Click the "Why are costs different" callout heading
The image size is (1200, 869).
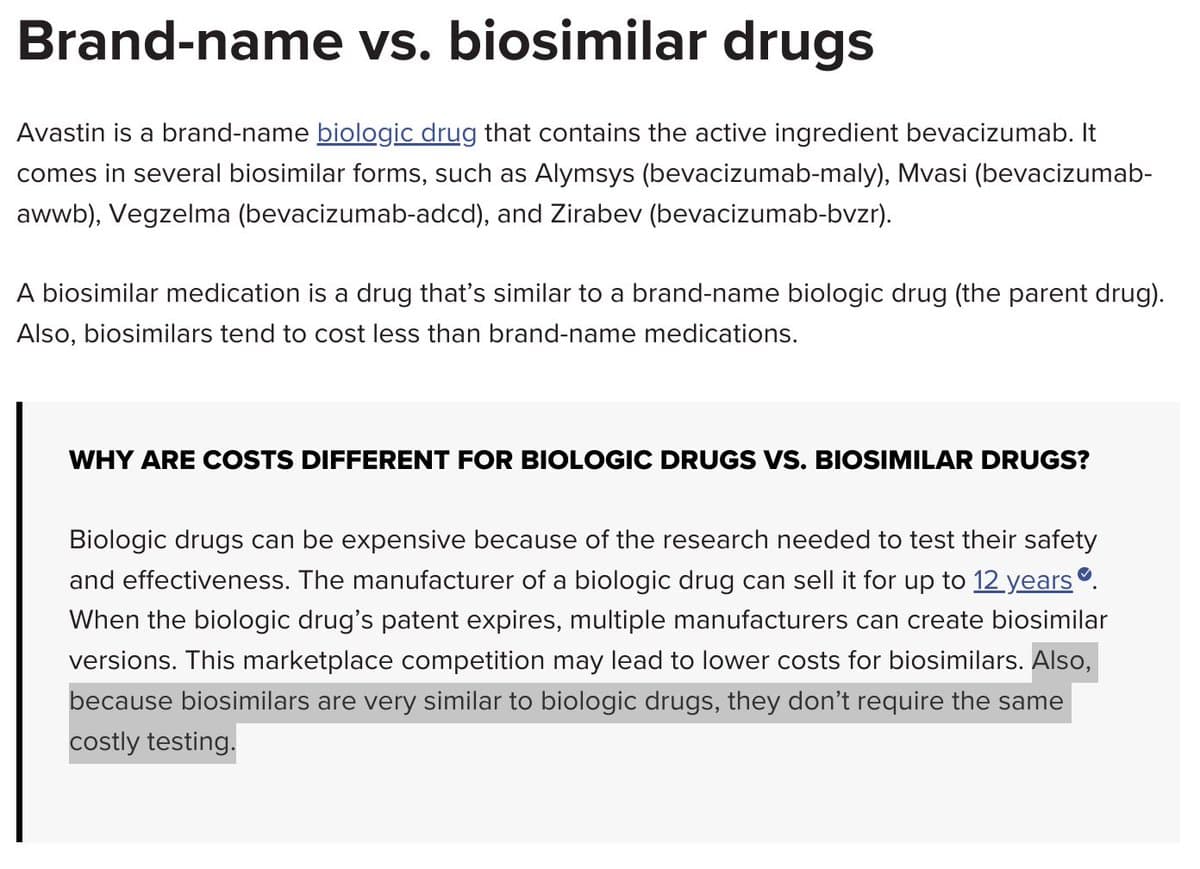coord(579,460)
